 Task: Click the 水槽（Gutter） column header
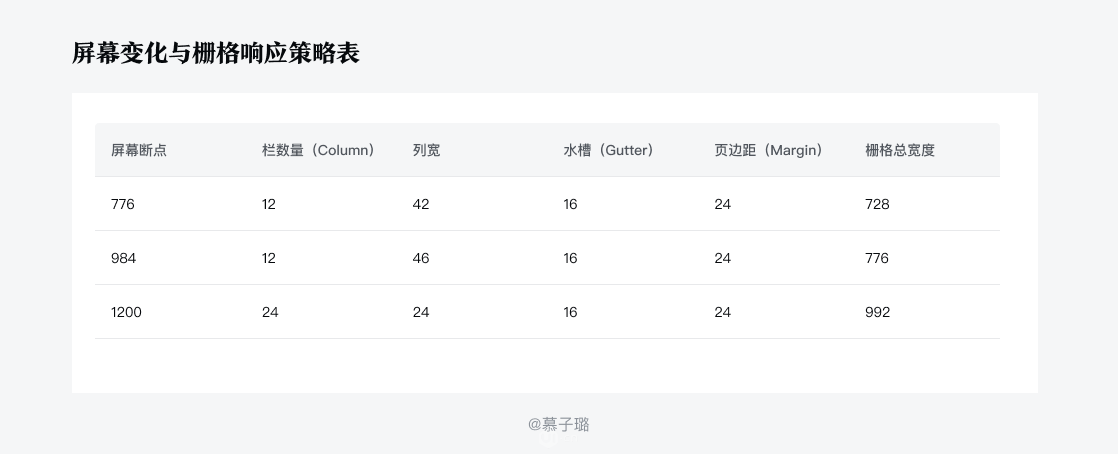[x=609, y=150]
